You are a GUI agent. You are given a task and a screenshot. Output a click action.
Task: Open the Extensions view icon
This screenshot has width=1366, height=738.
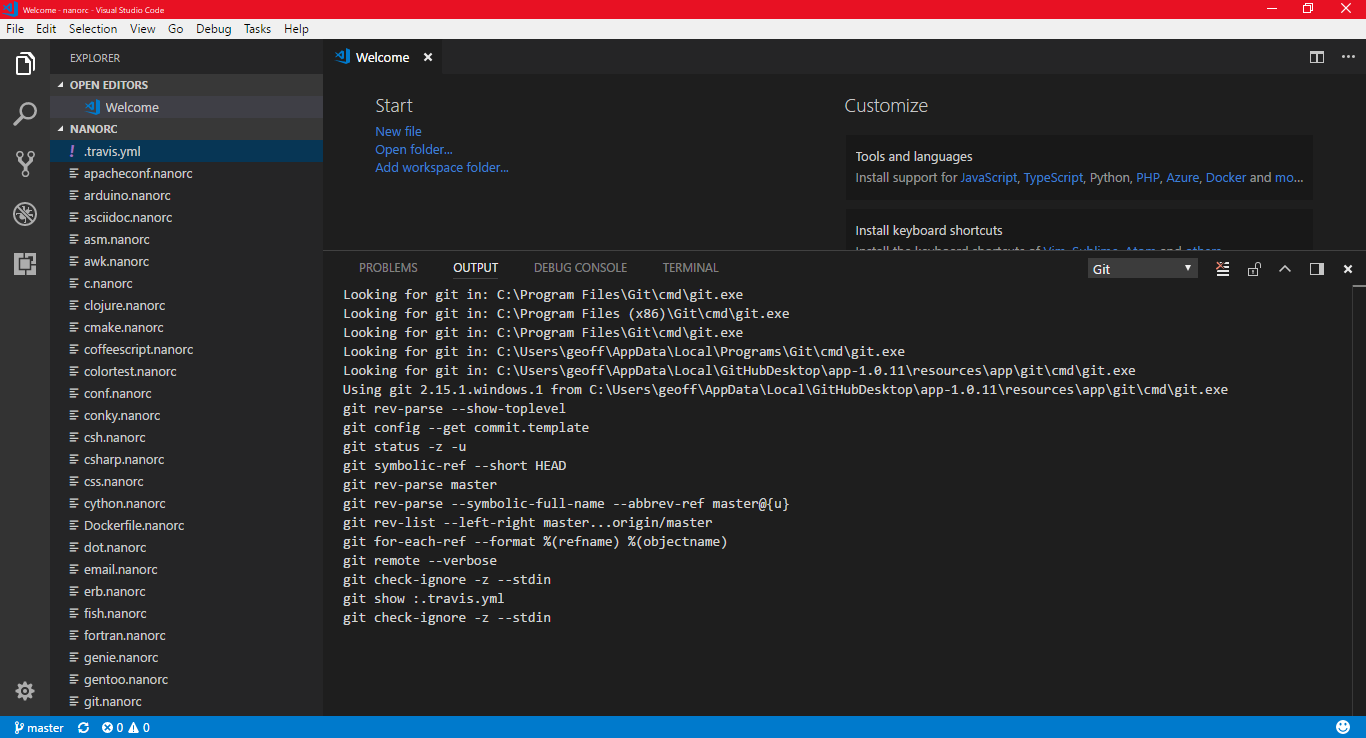[x=25, y=264]
